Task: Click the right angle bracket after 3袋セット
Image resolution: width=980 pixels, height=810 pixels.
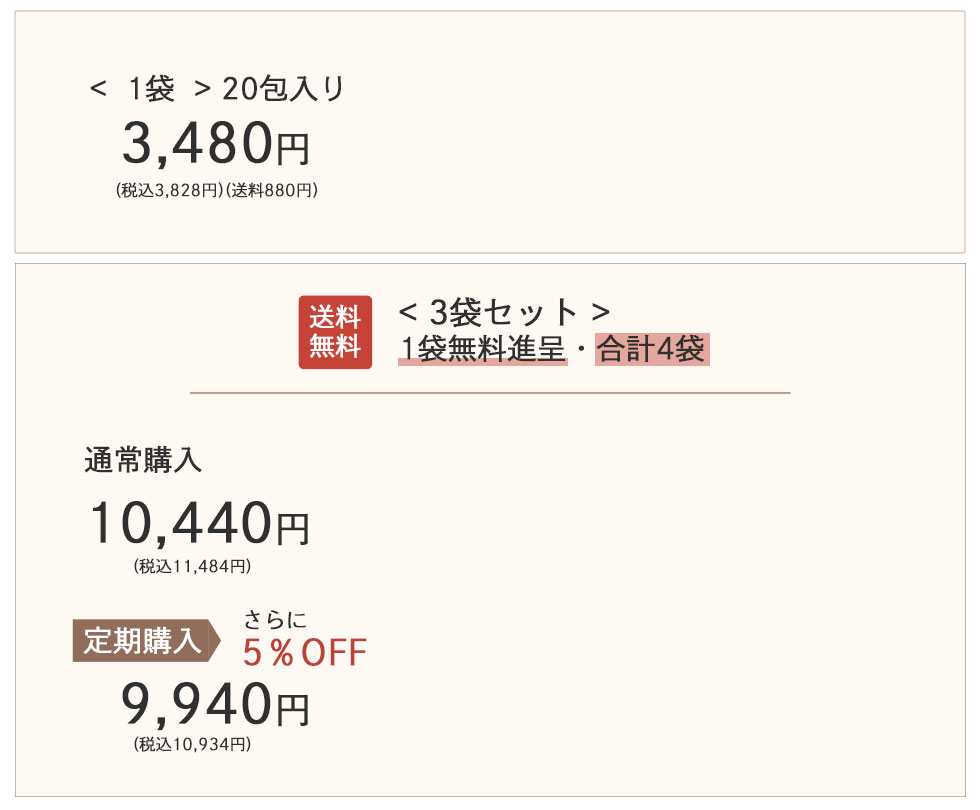Action: [x=600, y=312]
